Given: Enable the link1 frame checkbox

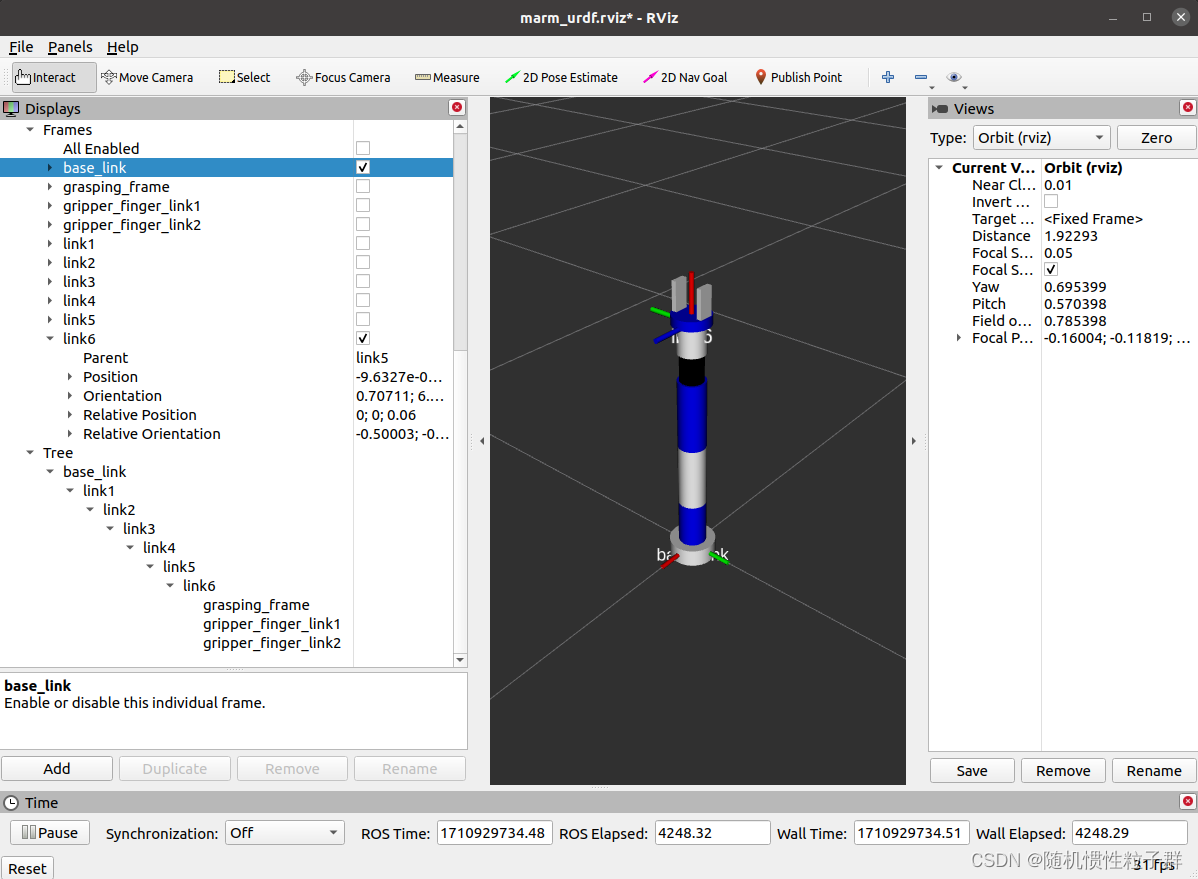Looking at the screenshot, I should (x=363, y=243).
